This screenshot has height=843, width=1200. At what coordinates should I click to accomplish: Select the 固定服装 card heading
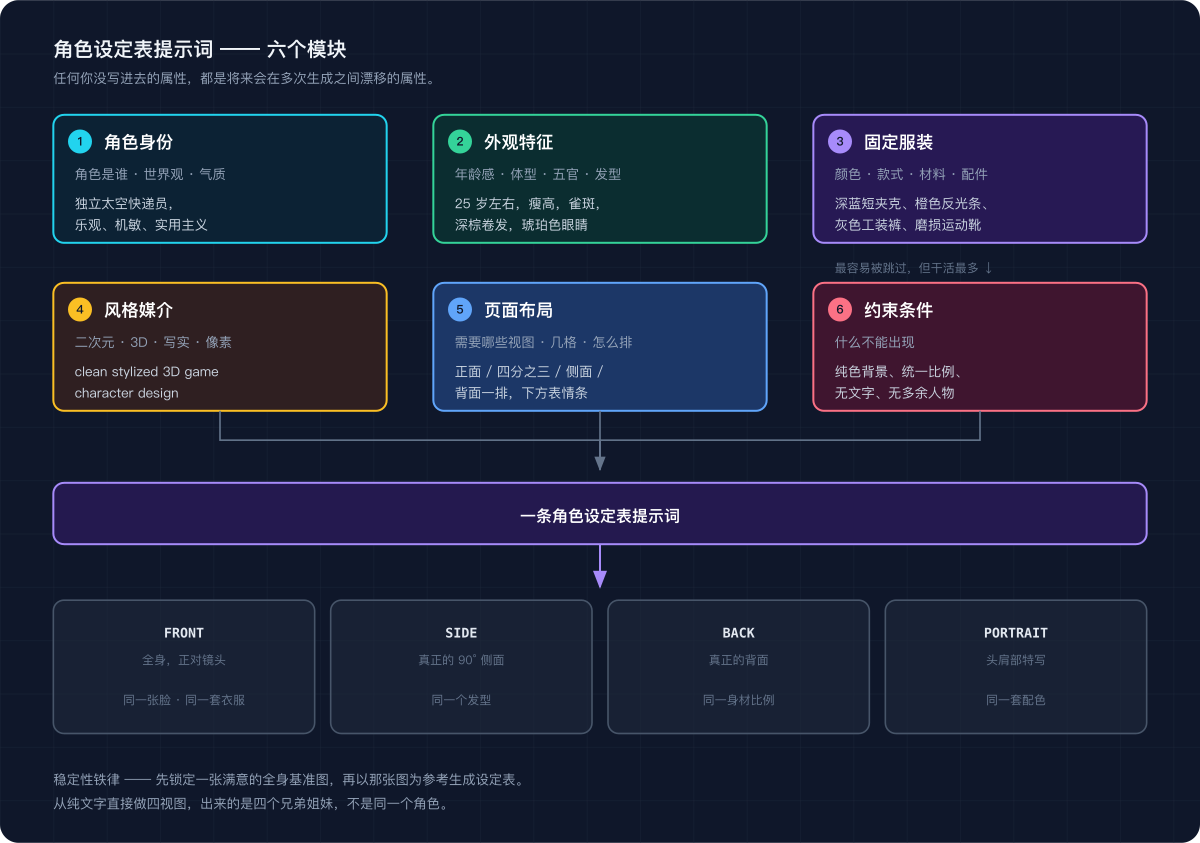click(898, 142)
